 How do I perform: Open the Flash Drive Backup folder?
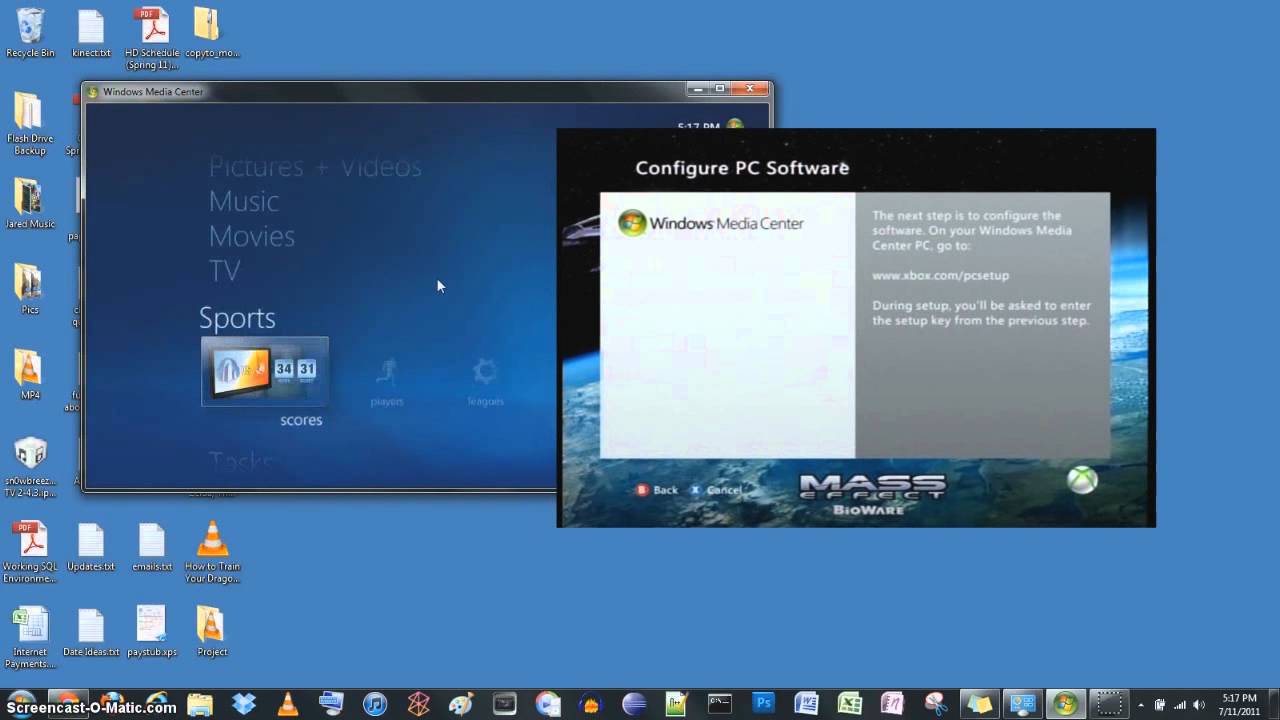click(x=30, y=124)
